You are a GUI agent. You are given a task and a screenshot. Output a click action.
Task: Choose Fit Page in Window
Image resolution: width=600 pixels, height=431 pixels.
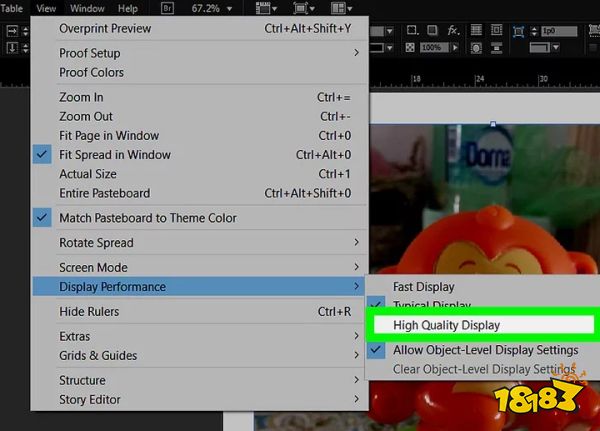tap(199, 135)
